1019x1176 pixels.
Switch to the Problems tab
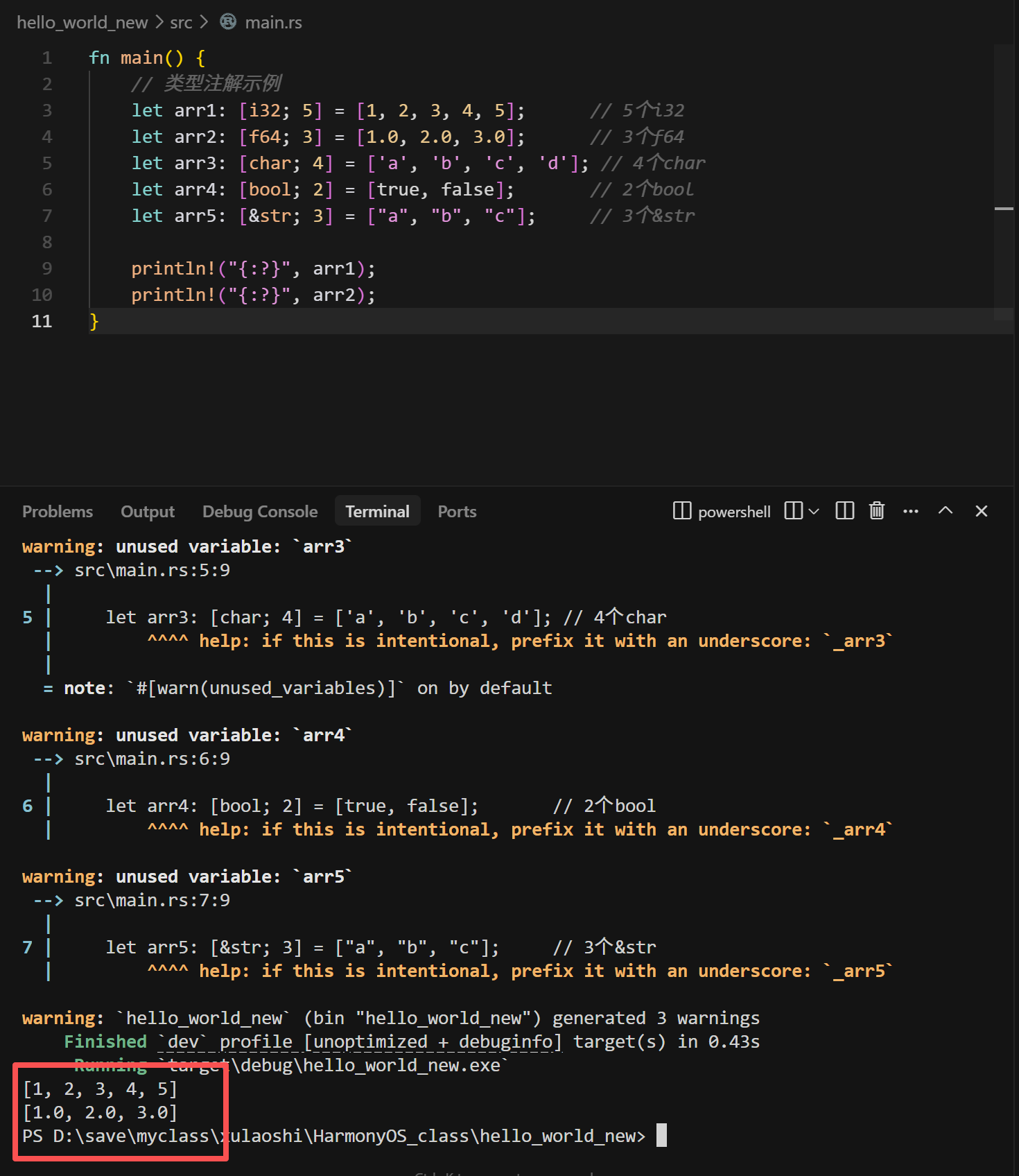point(58,512)
